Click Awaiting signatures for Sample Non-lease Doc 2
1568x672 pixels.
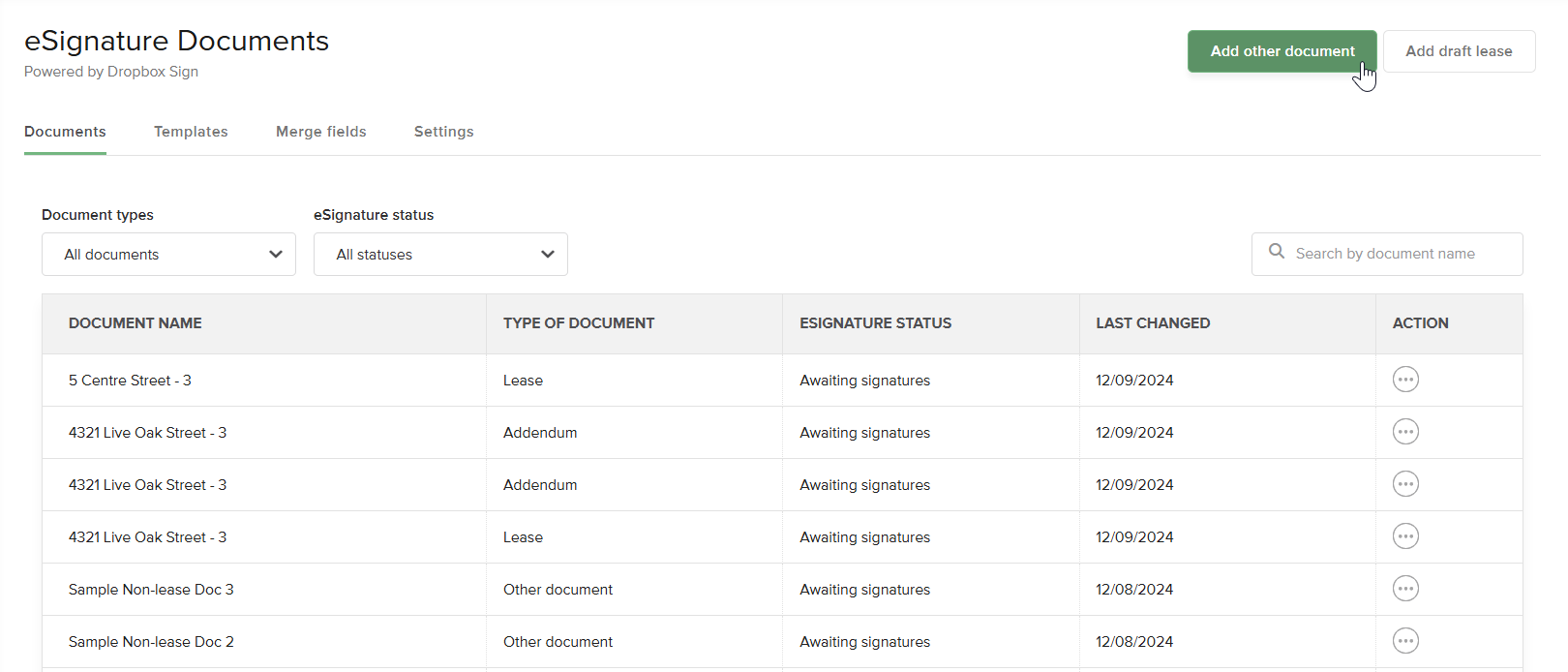point(864,642)
